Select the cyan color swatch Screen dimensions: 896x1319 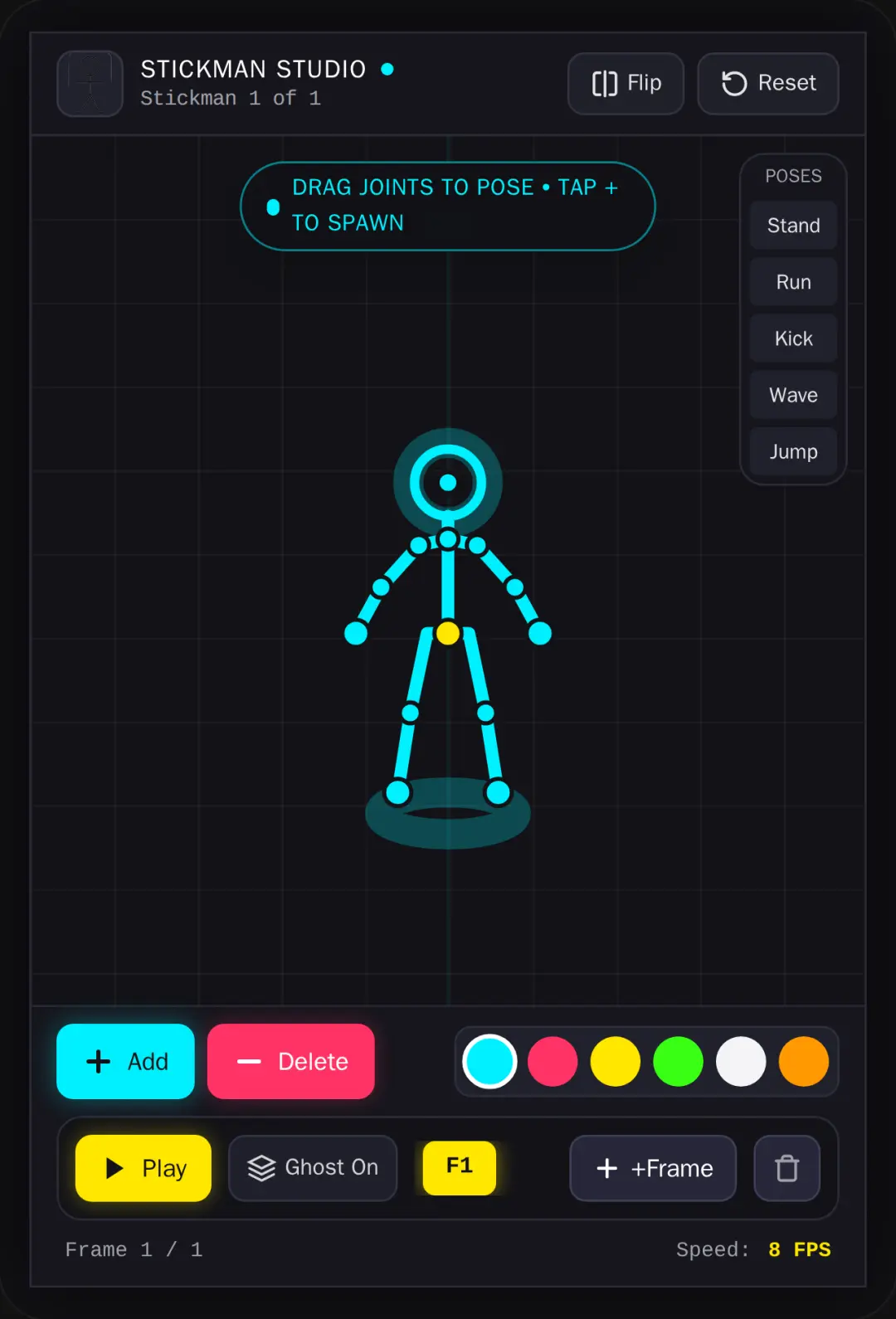pos(489,1061)
